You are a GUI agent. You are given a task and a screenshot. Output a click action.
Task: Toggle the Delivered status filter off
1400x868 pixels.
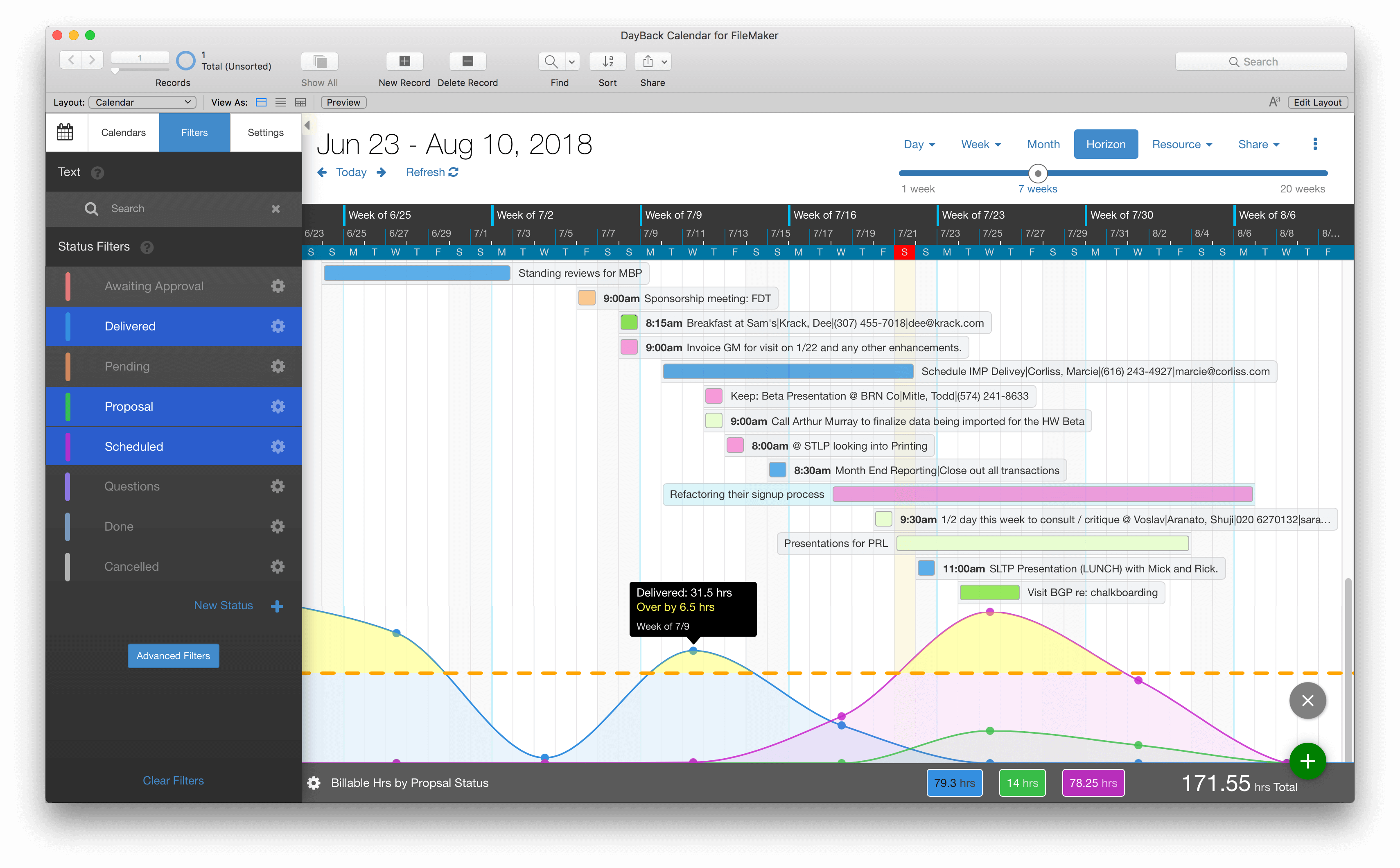(173, 326)
